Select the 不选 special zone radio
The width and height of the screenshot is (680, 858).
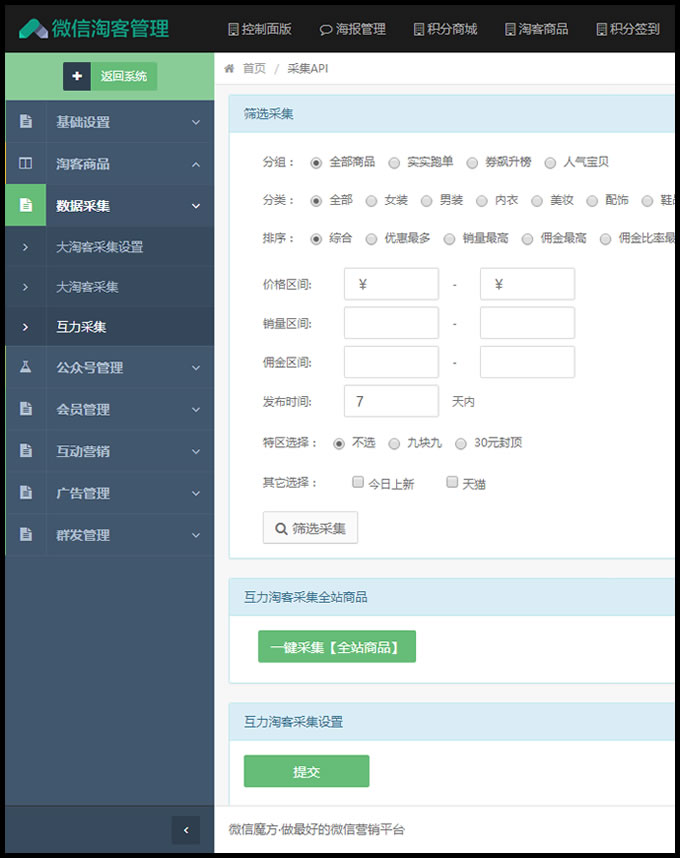pos(339,444)
